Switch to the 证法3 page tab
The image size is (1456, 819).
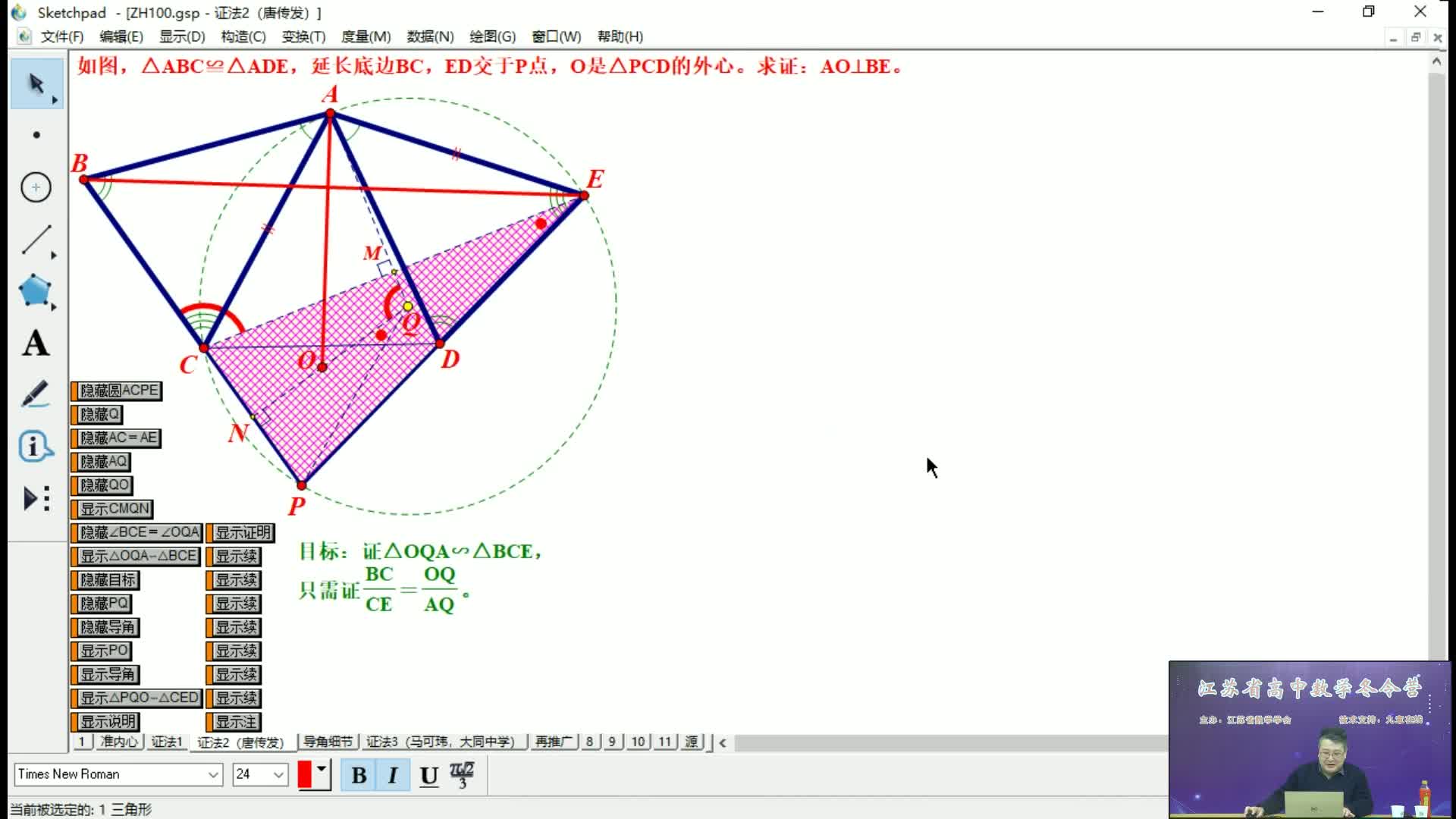tap(440, 742)
